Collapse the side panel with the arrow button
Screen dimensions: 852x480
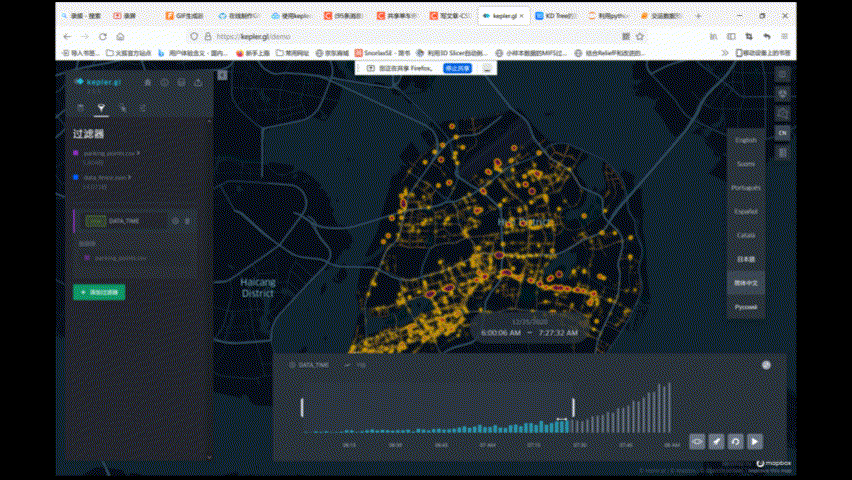click(222, 75)
